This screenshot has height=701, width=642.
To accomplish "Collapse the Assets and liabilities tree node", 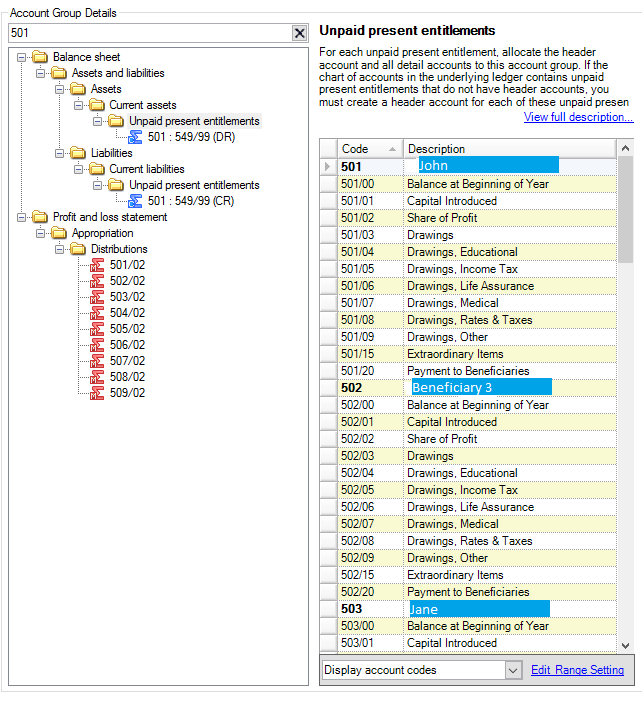I will tap(42, 73).
